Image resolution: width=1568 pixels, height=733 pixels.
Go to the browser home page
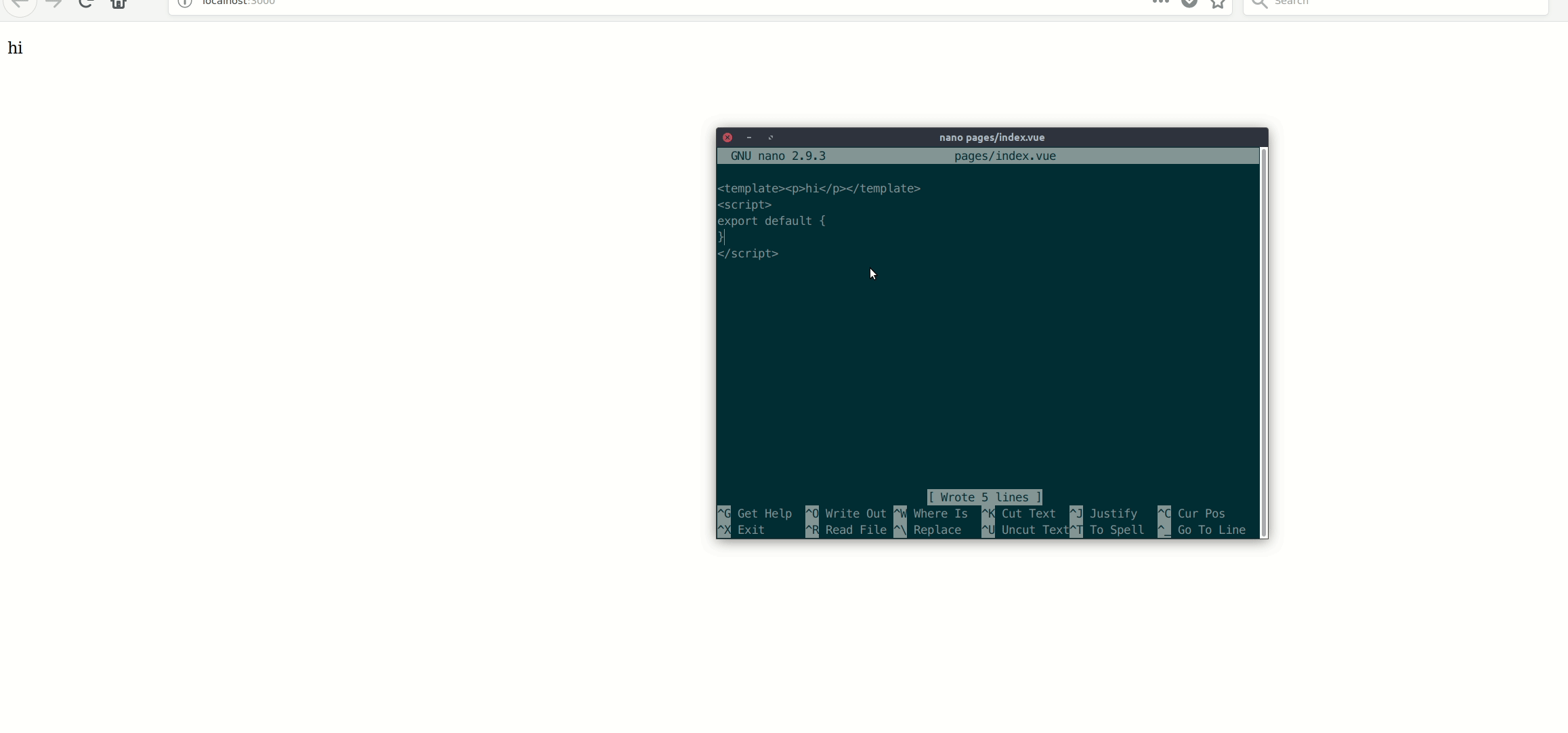(119, 3)
